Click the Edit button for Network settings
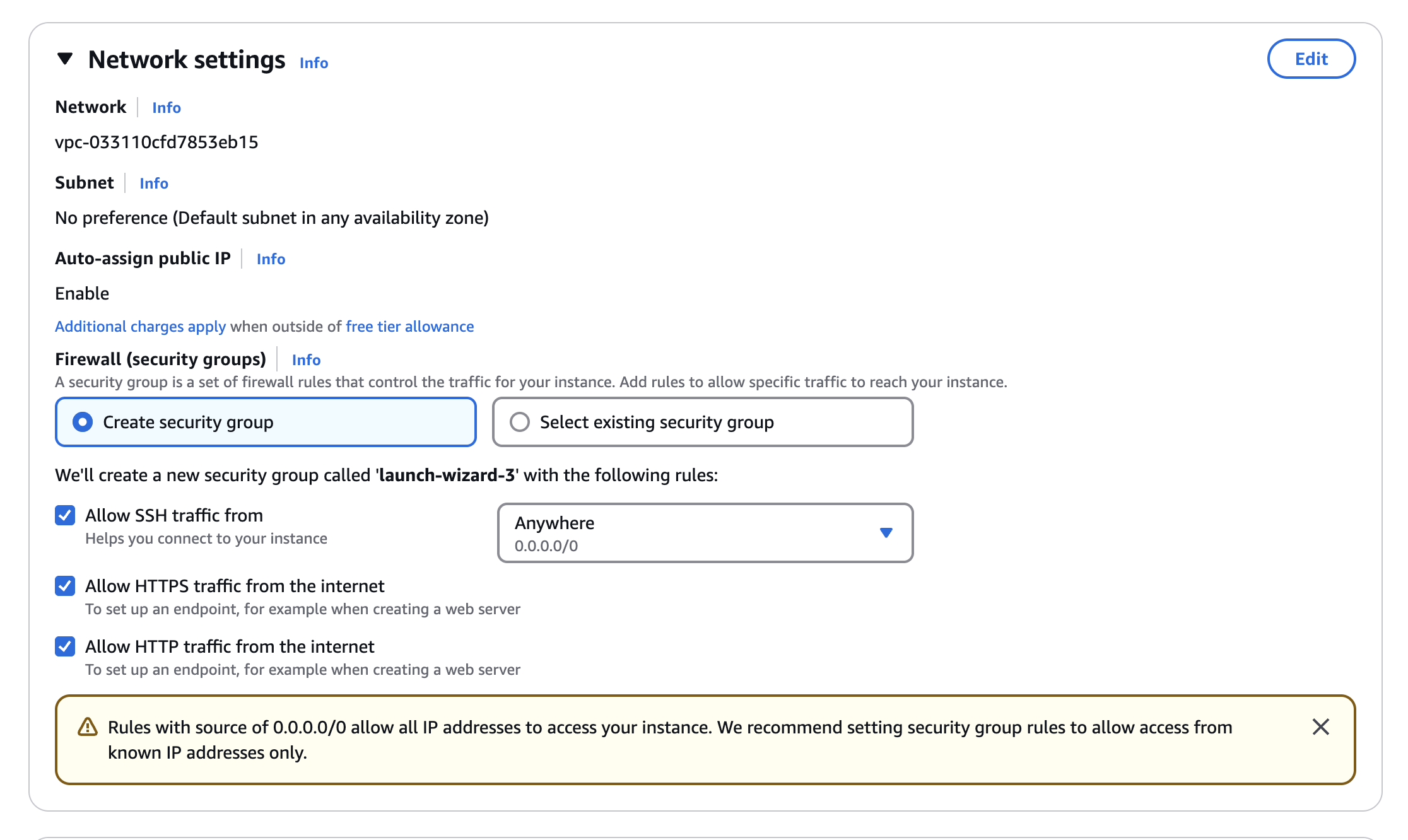Viewport: 1408px width, 840px height. 1311,58
